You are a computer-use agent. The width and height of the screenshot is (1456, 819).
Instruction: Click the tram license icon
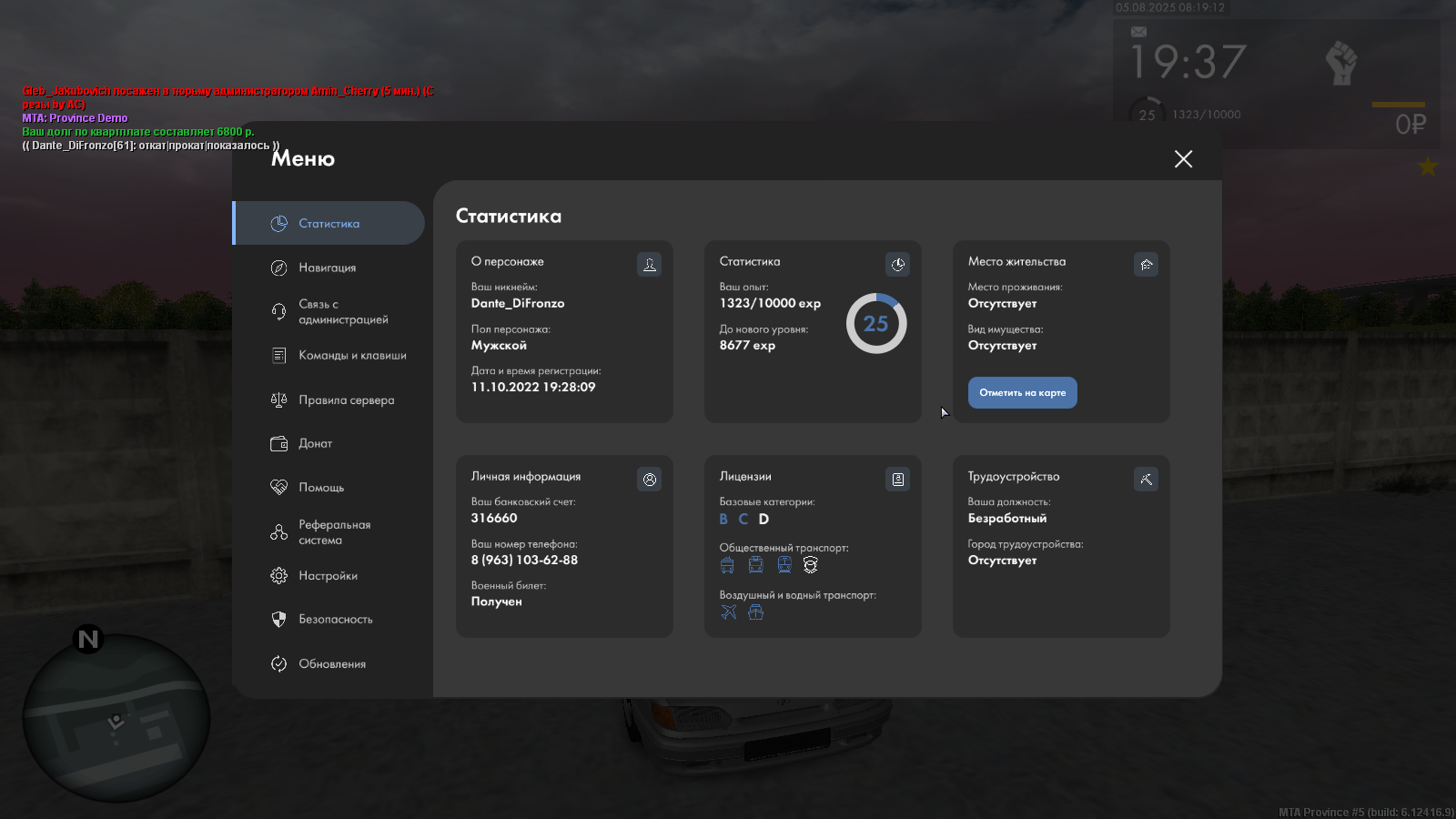pos(784,566)
